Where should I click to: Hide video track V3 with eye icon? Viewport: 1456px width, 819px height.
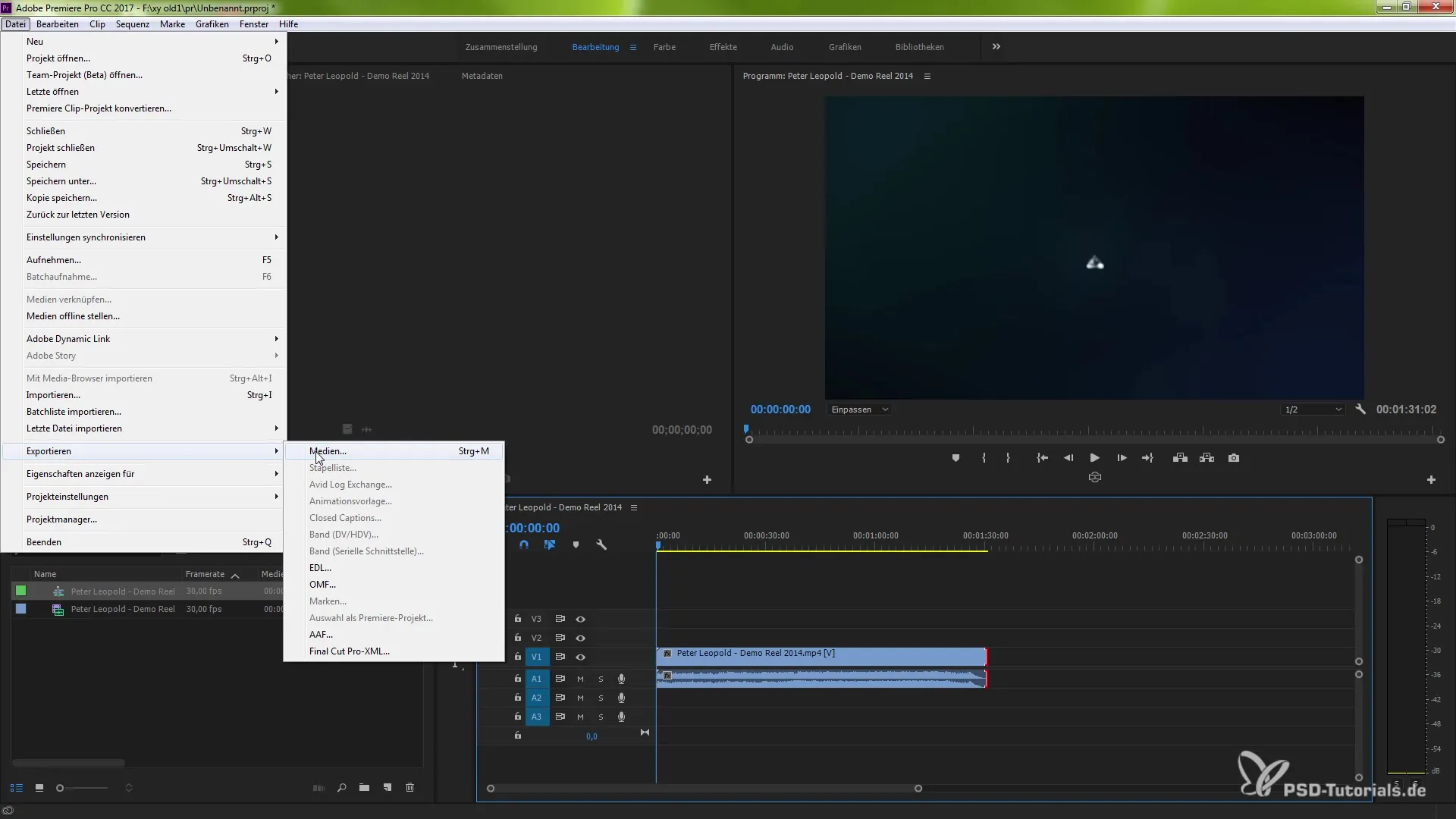coord(580,619)
